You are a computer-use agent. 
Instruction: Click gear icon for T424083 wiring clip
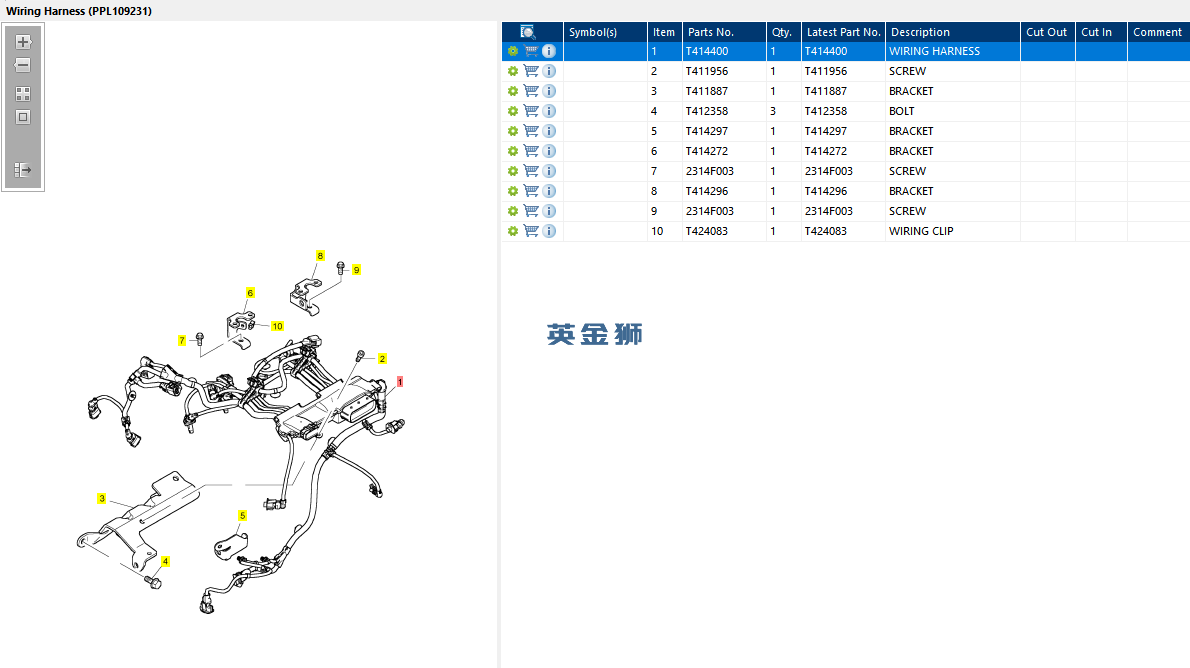(x=513, y=231)
